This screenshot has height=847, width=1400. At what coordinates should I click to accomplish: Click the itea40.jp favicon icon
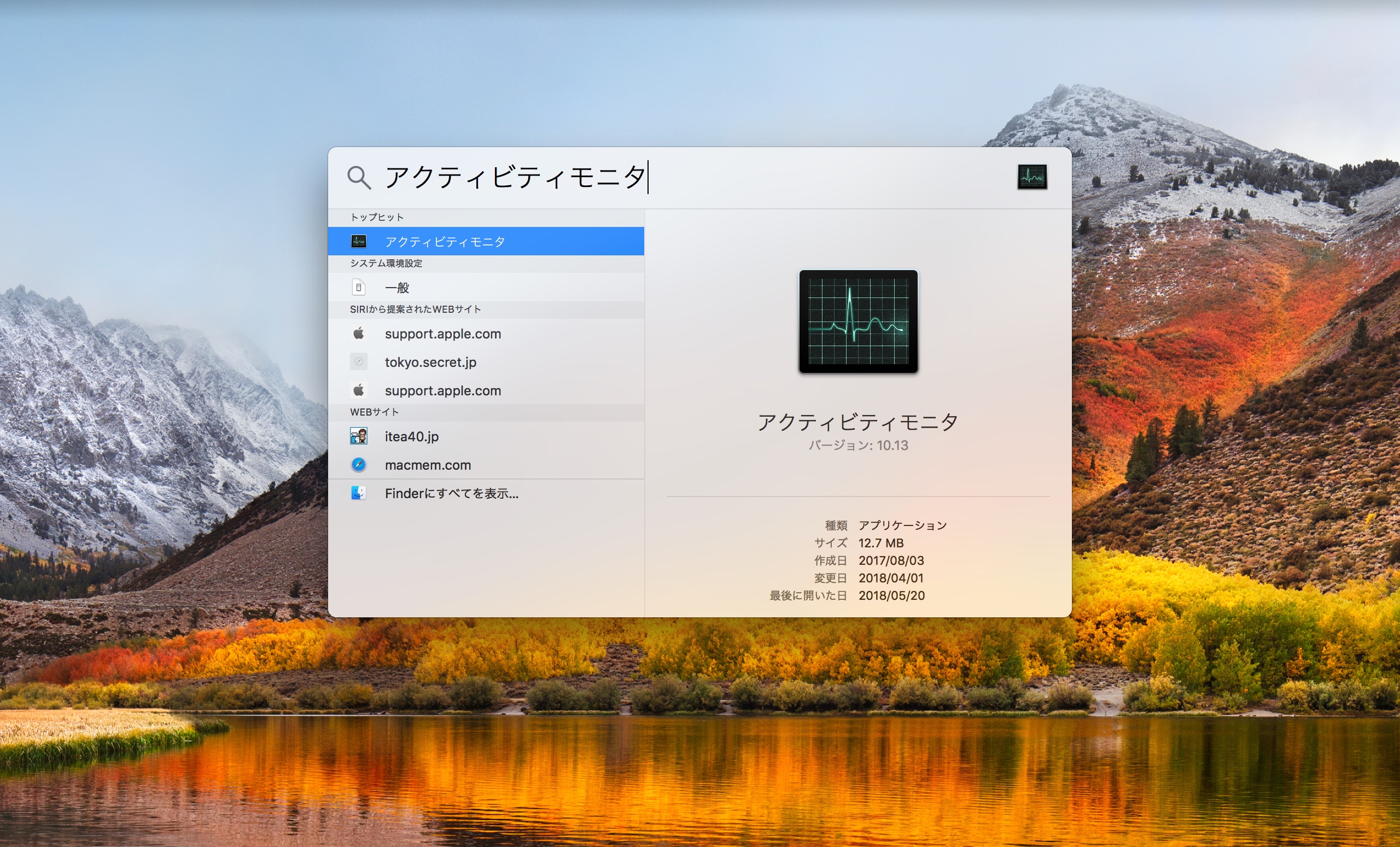point(359,436)
